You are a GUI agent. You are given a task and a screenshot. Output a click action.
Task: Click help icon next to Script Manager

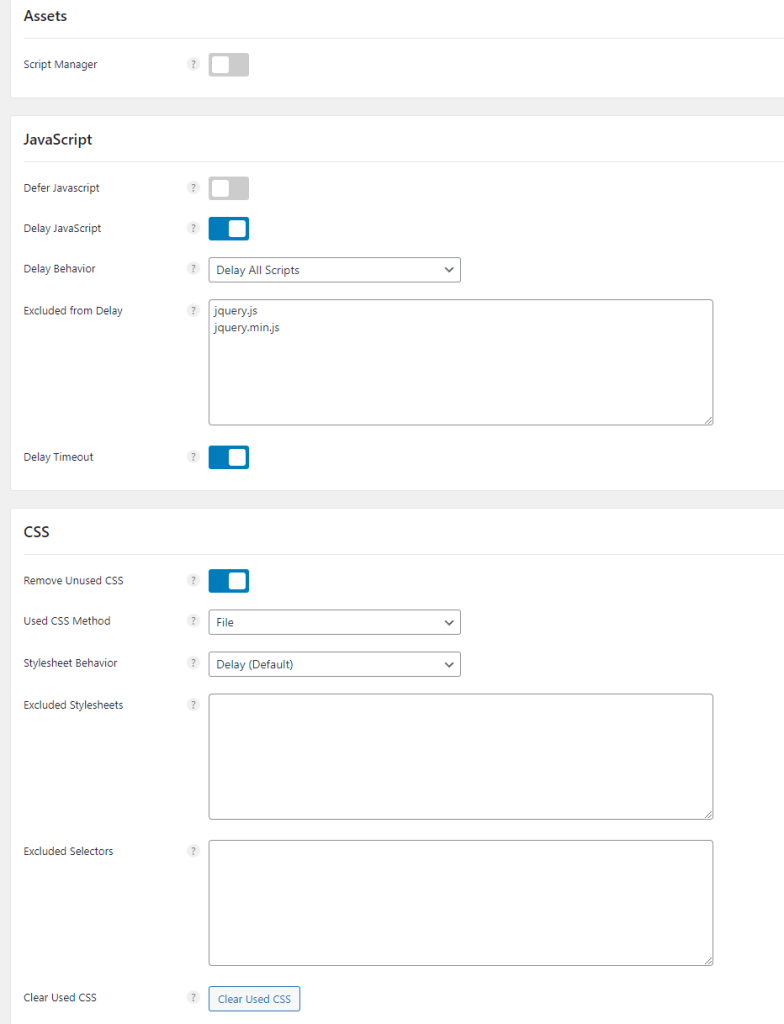[193, 64]
